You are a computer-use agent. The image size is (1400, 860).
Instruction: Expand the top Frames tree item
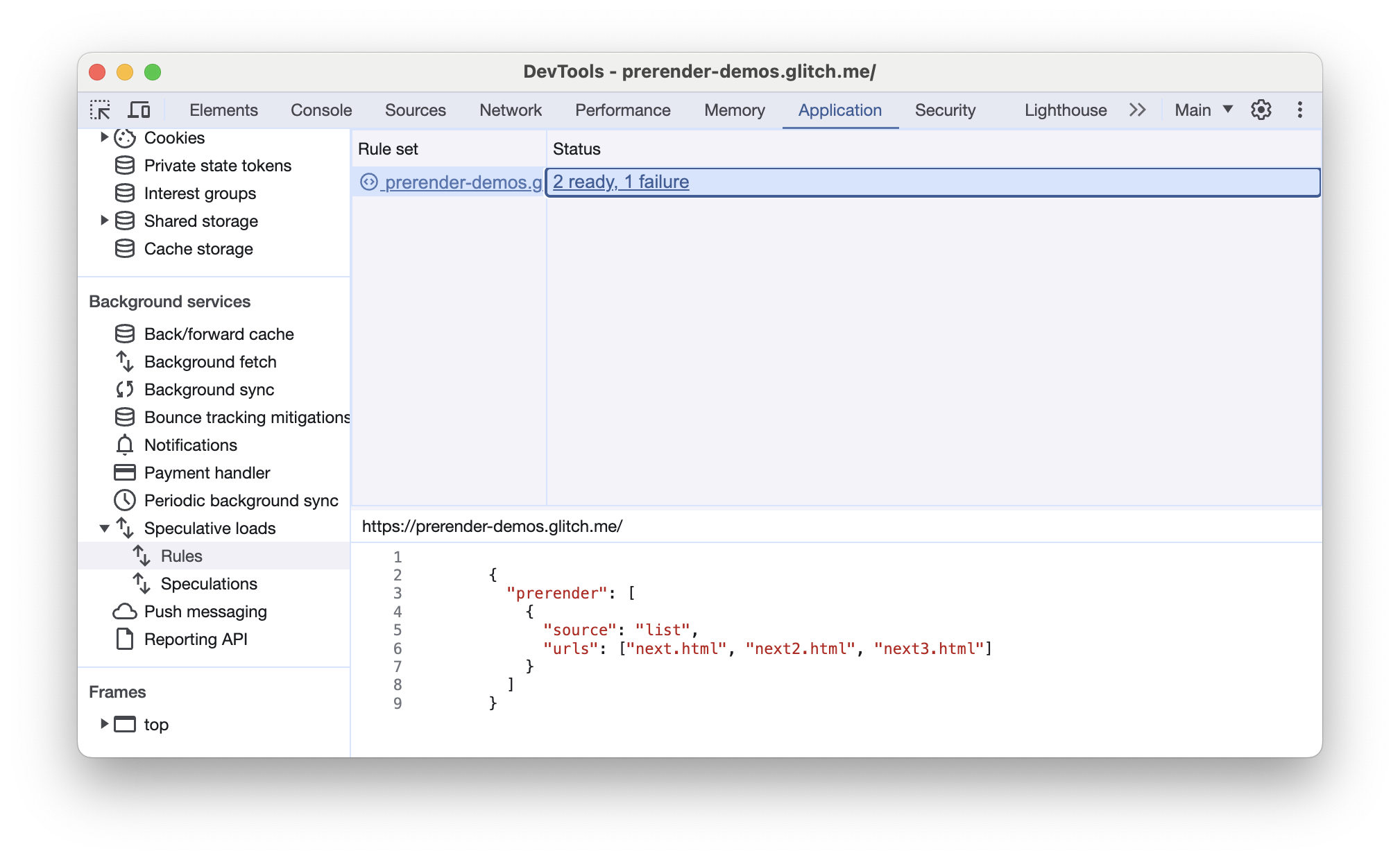(101, 724)
